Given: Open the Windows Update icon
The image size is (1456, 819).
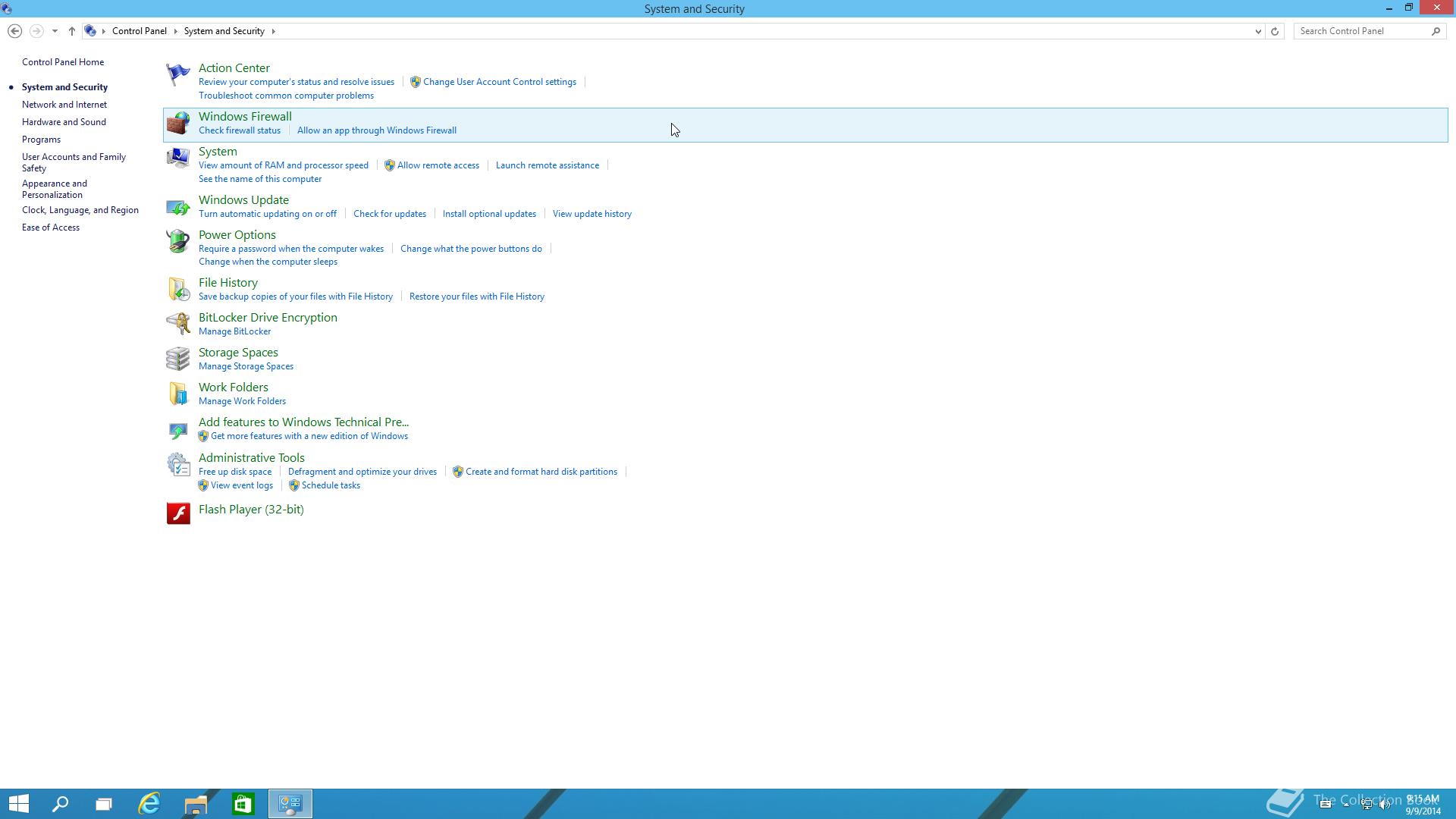Looking at the screenshot, I should pos(178,206).
